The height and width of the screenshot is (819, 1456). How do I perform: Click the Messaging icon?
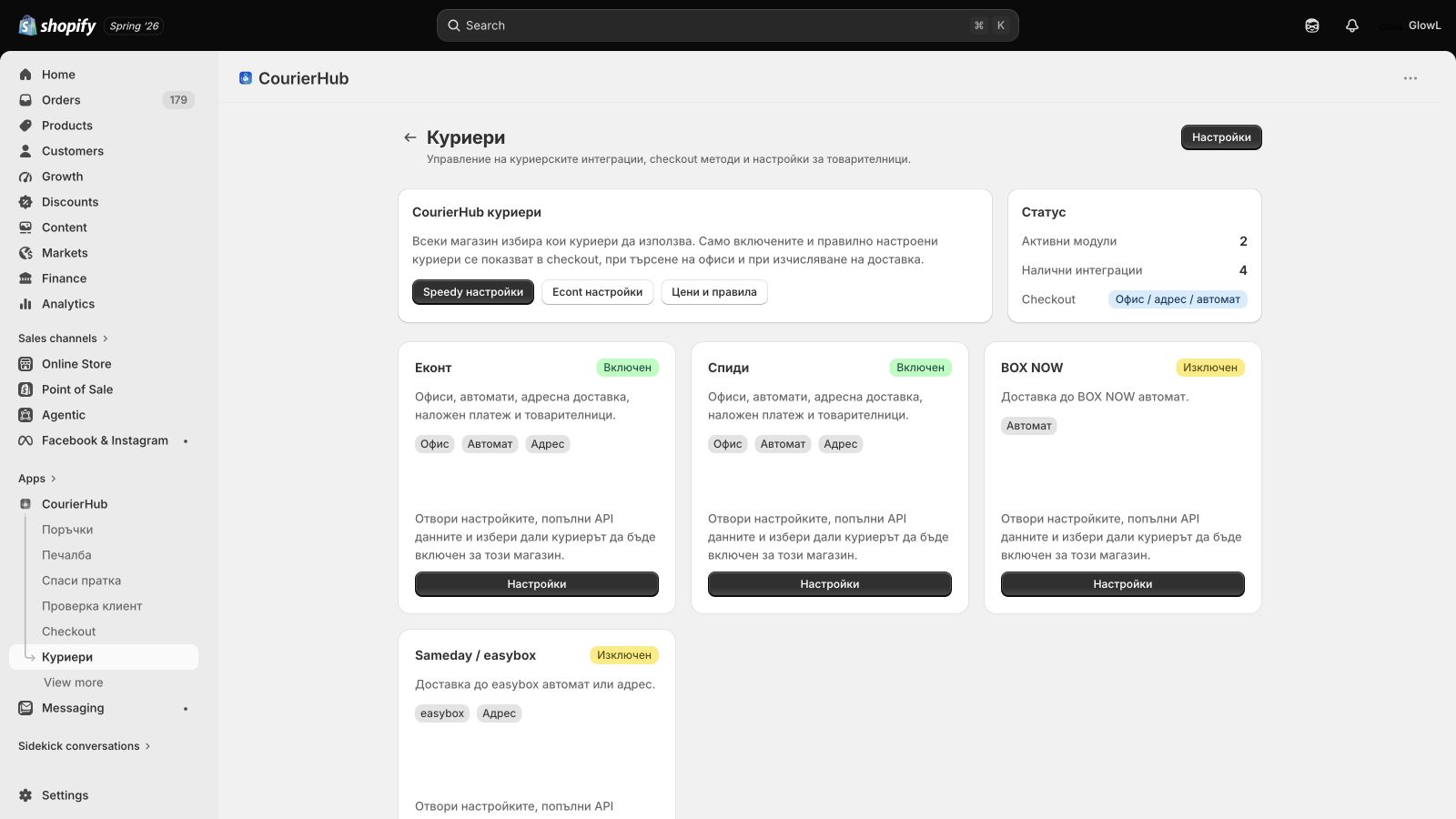click(x=25, y=708)
